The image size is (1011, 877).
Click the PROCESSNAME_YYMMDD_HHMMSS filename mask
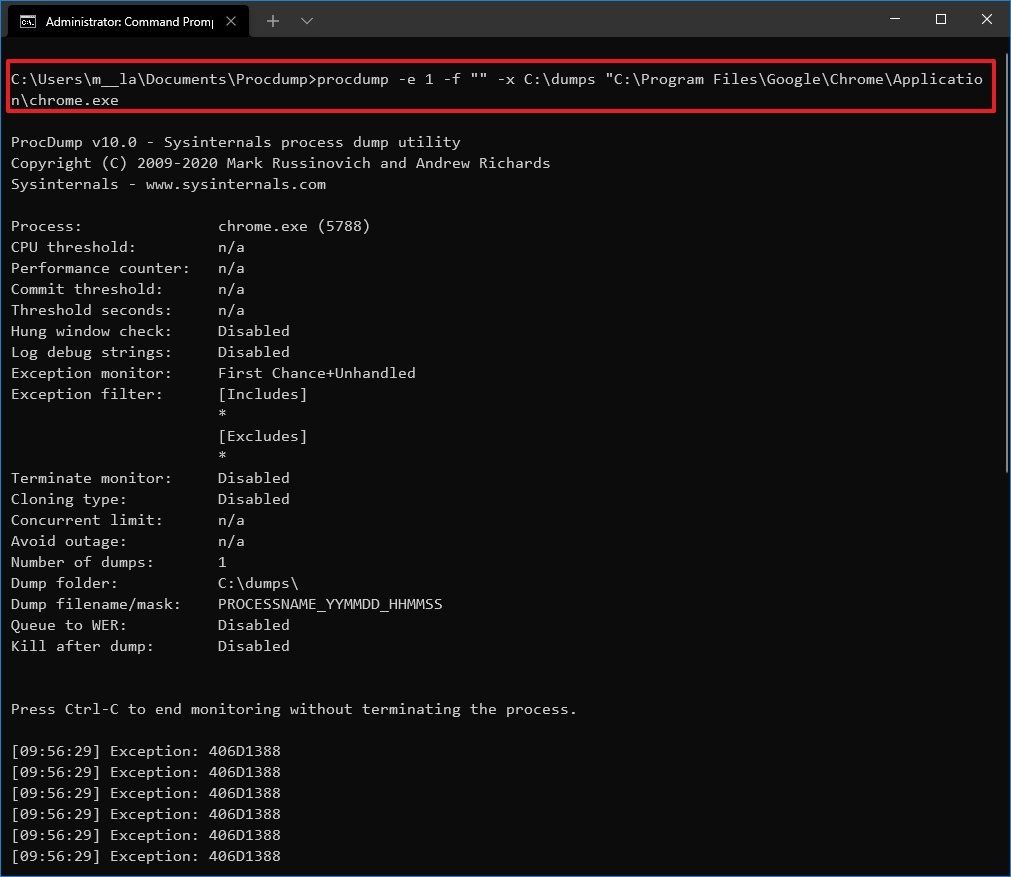click(330, 603)
